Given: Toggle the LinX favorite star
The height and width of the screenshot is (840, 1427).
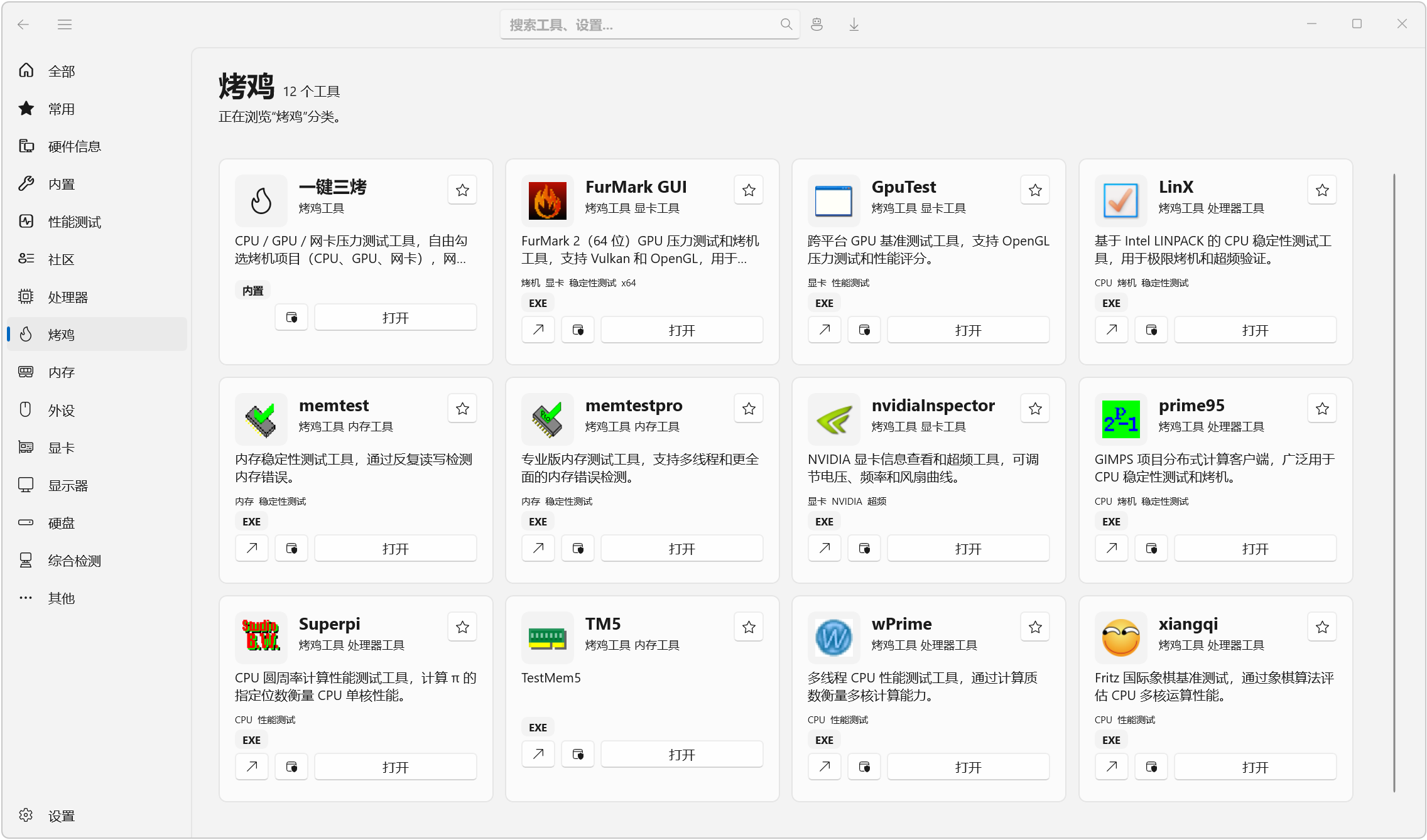Looking at the screenshot, I should 1322,190.
